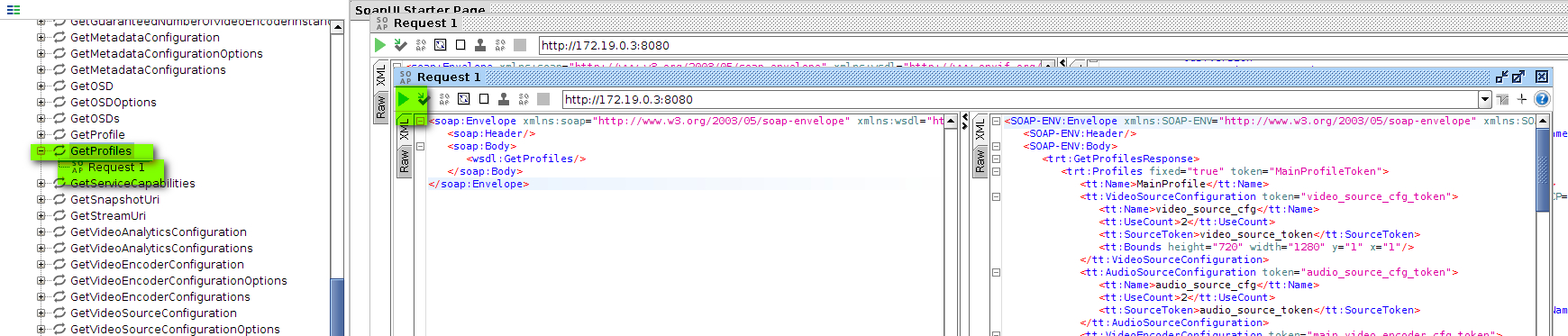The width and height of the screenshot is (1568, 336).
Task: Click navigator tree vertical scrollbar thumb
Action: [338, 308]
